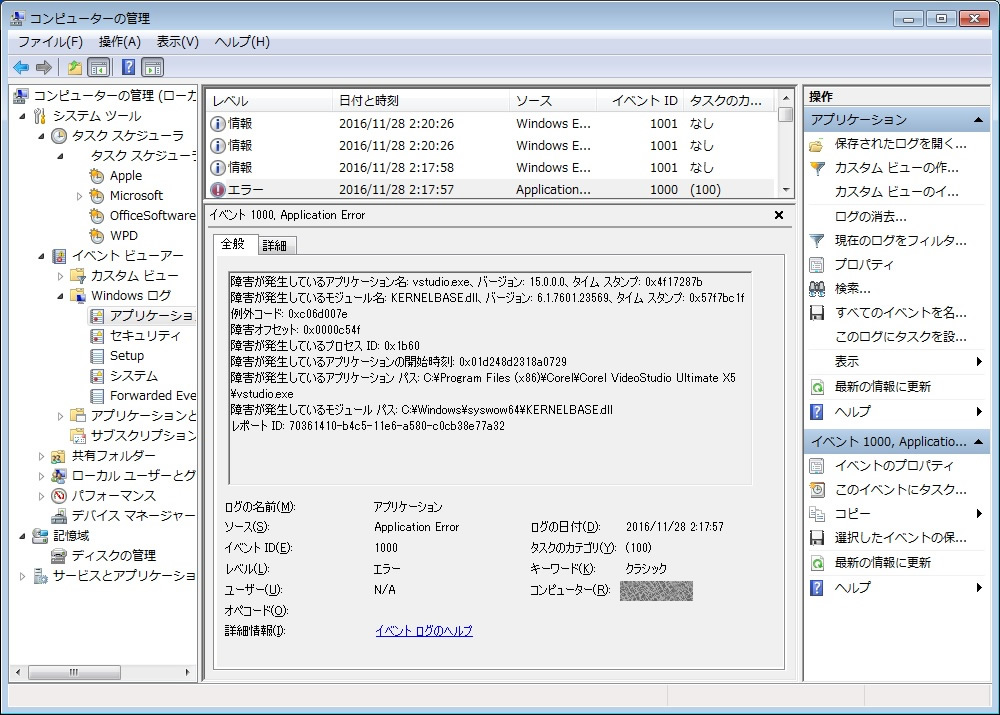
Task: Click the このイベントにタスク icon
Action: (x=816, y=490)
